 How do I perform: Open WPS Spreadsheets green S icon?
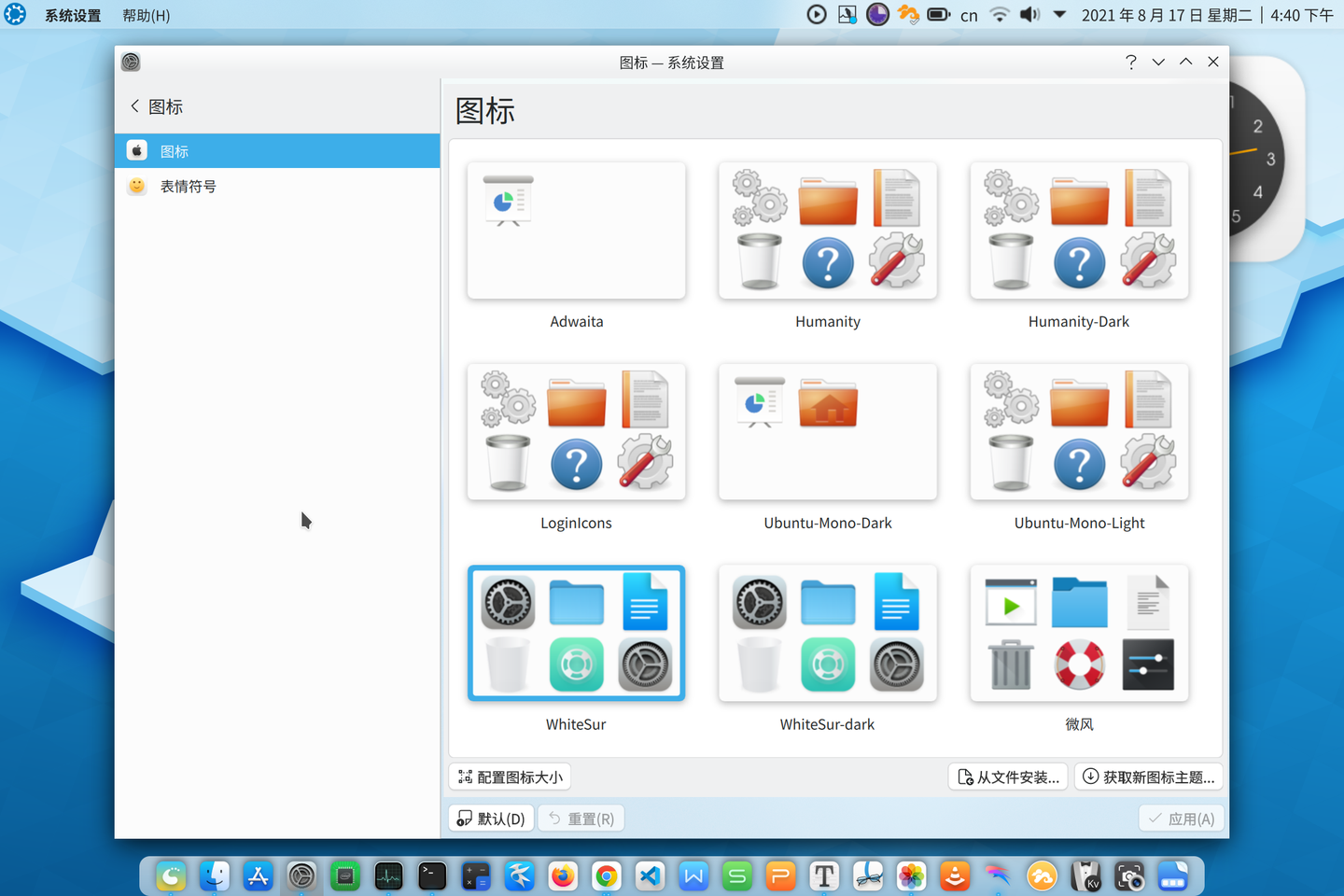click(737, 875)
